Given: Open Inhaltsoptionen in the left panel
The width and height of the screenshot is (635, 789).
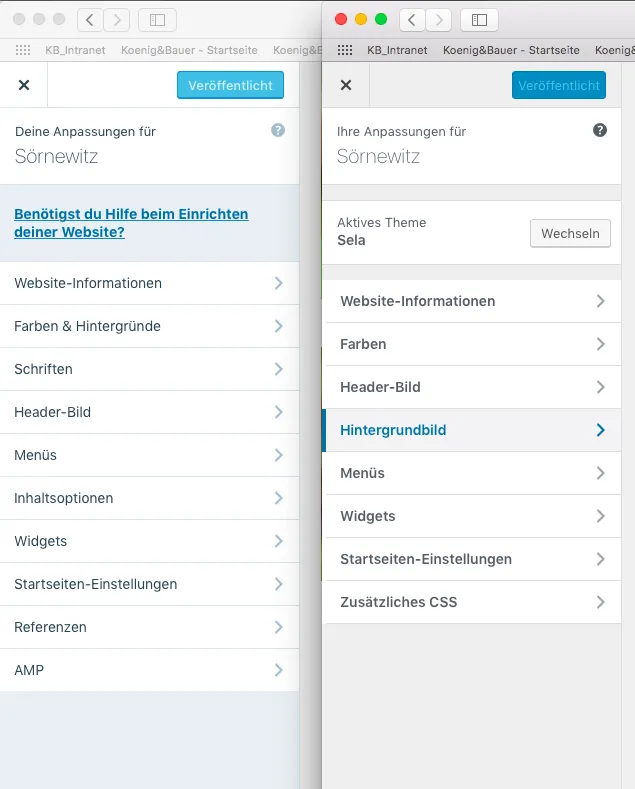Looking at the screenshot, I should [149, 498].
